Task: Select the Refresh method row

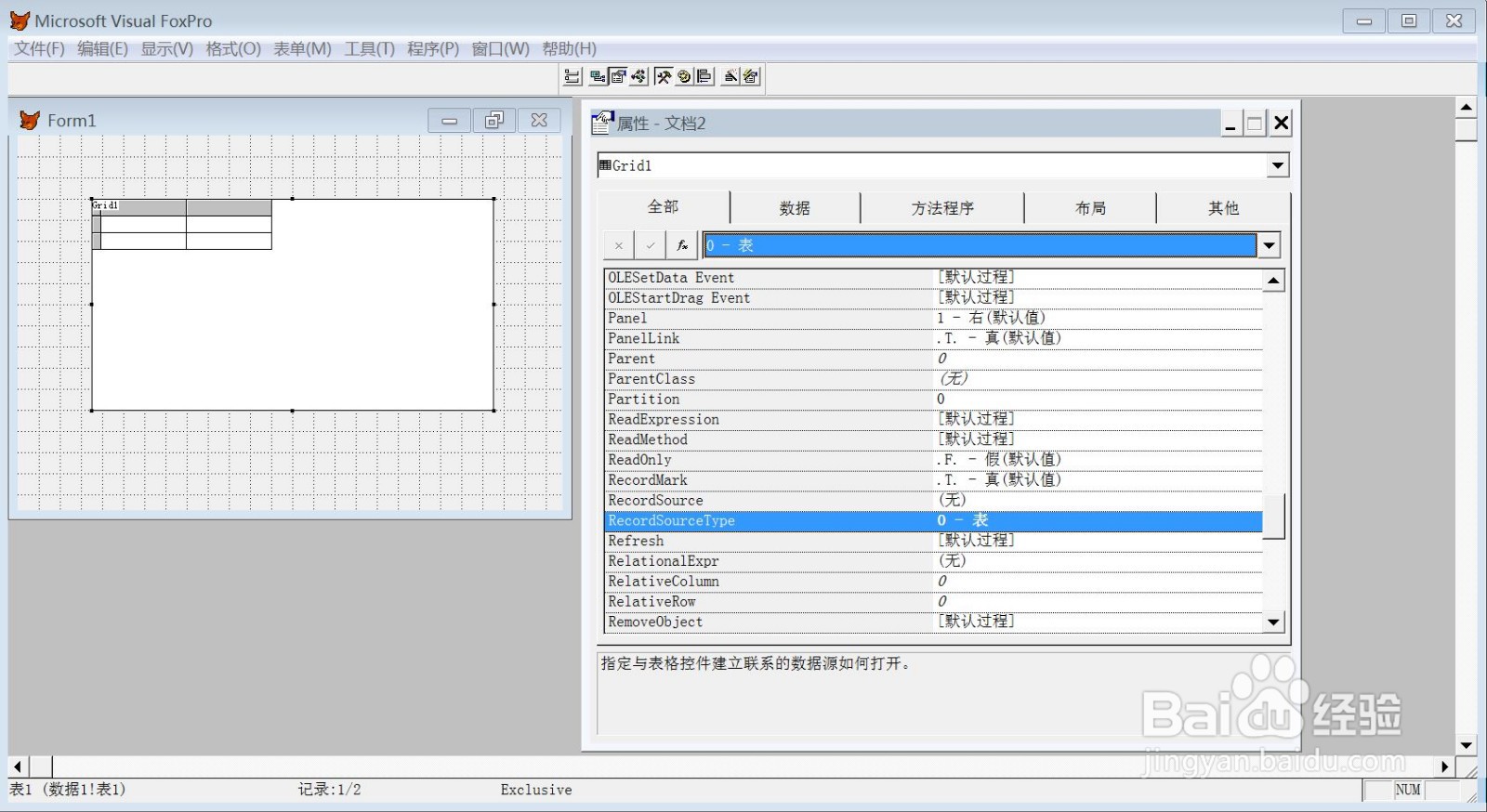Action: [x=933, y=541]
